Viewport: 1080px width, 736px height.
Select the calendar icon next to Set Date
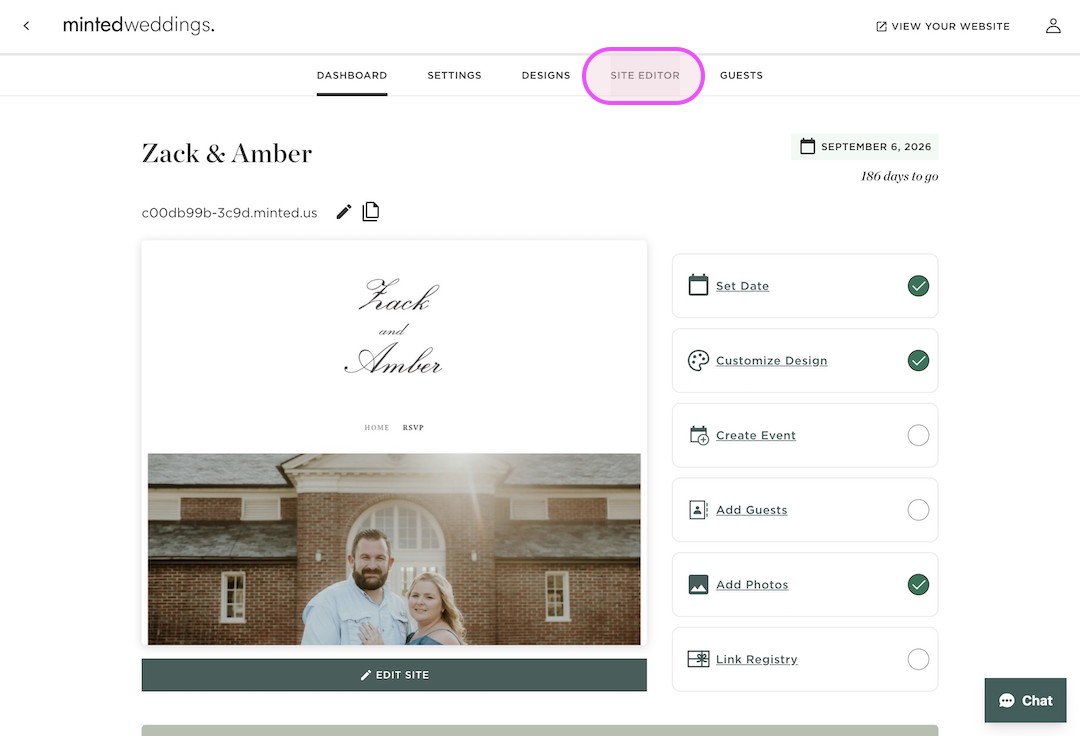tap(697, 285)
